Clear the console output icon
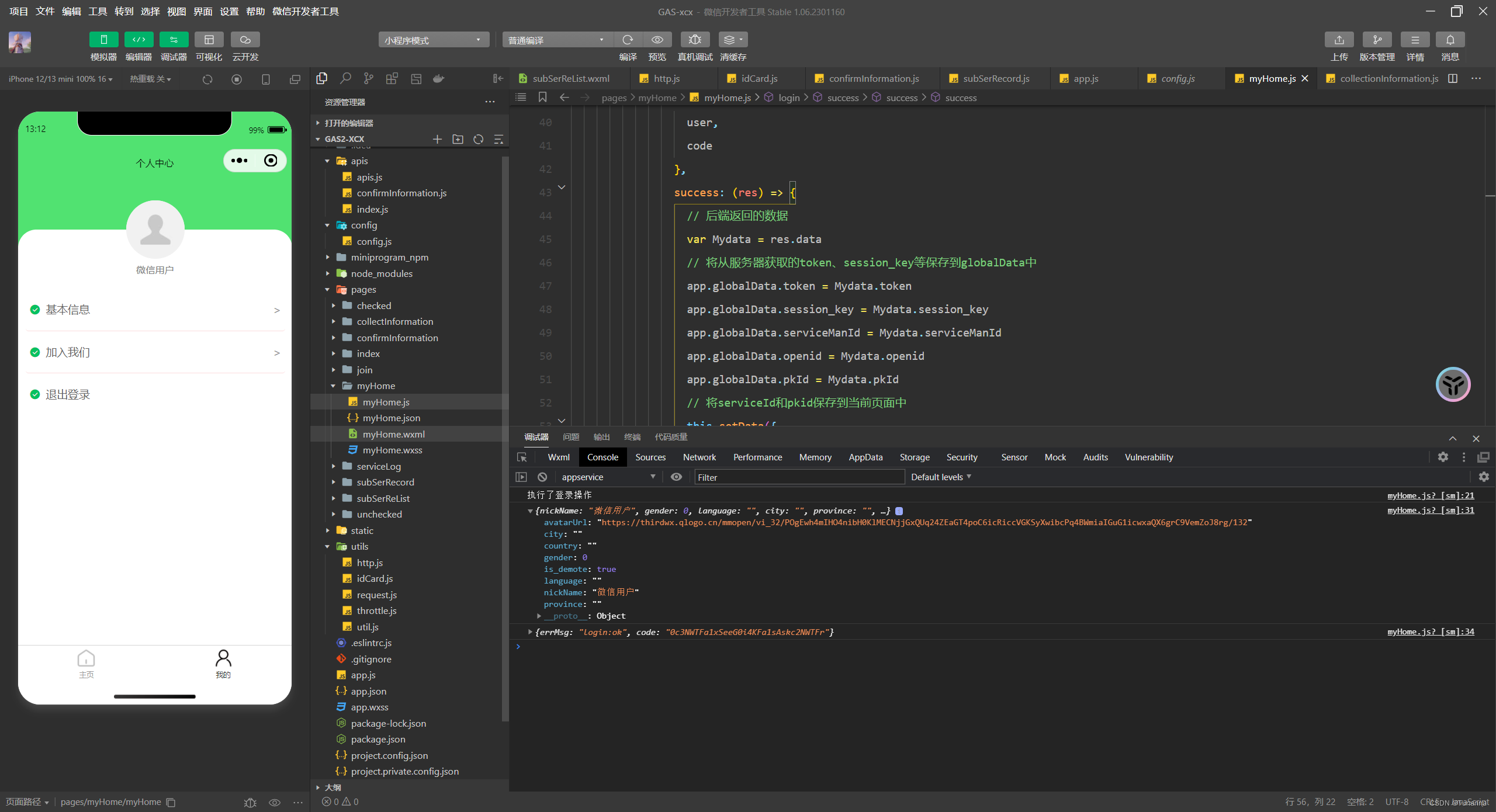 click(542, 477)
